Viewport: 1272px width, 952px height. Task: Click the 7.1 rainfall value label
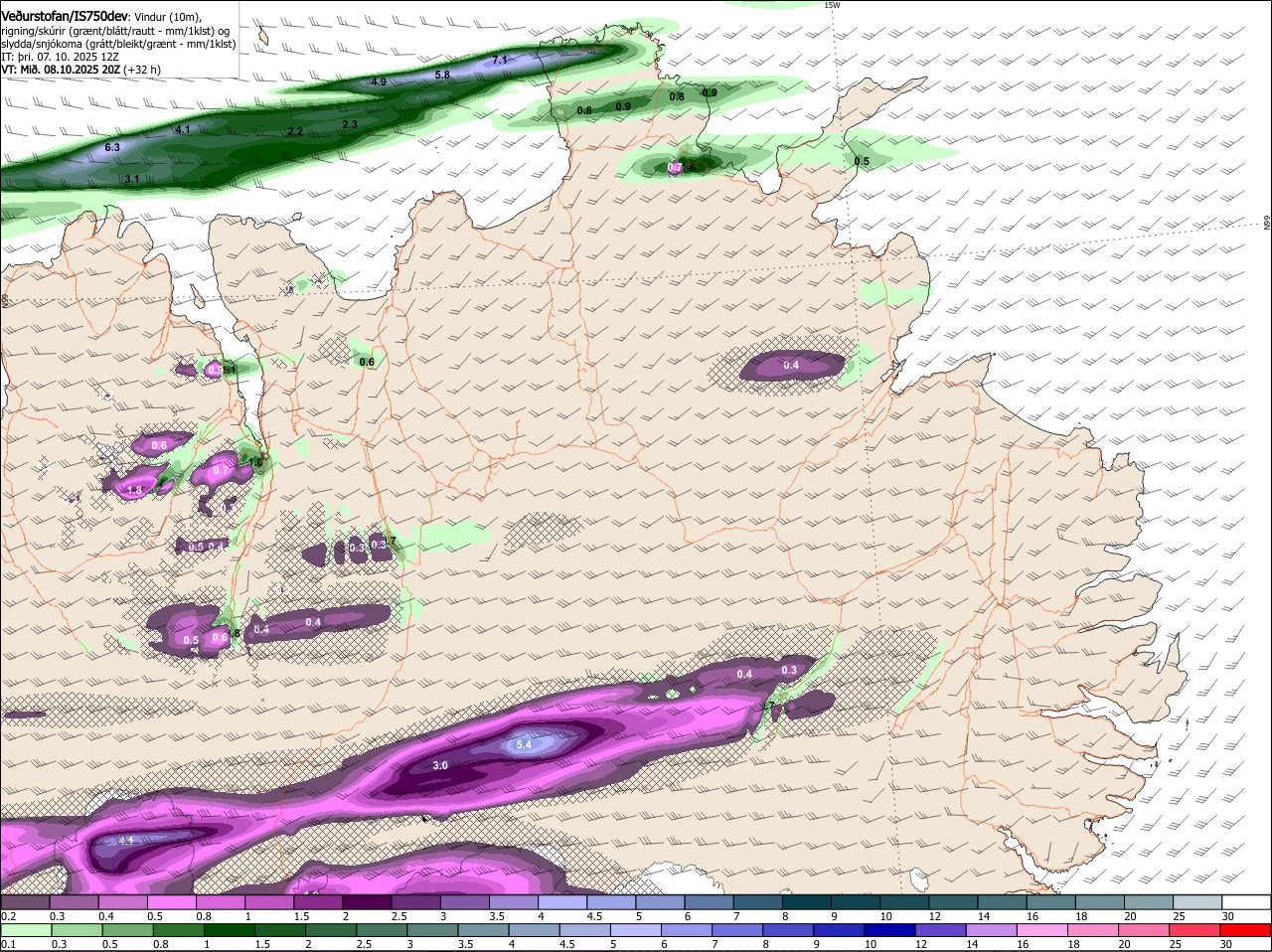tap(500, 60)
